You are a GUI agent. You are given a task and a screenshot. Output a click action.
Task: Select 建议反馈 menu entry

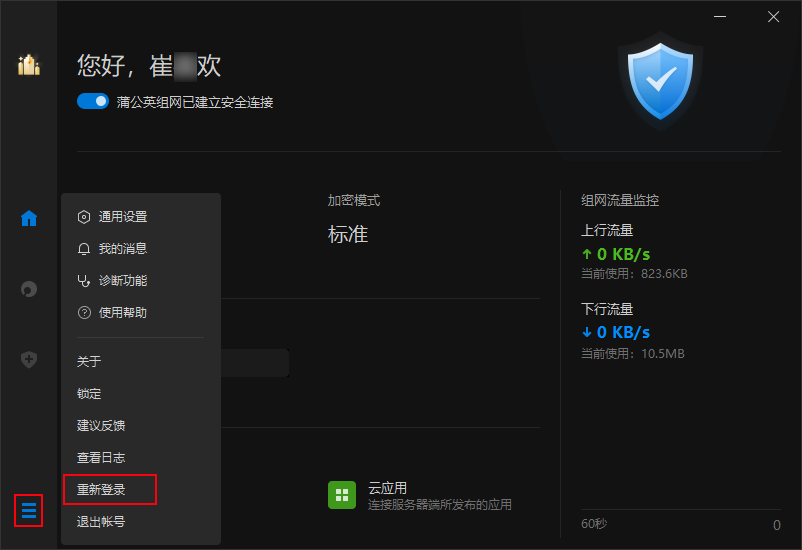click(x=101, y=426)
